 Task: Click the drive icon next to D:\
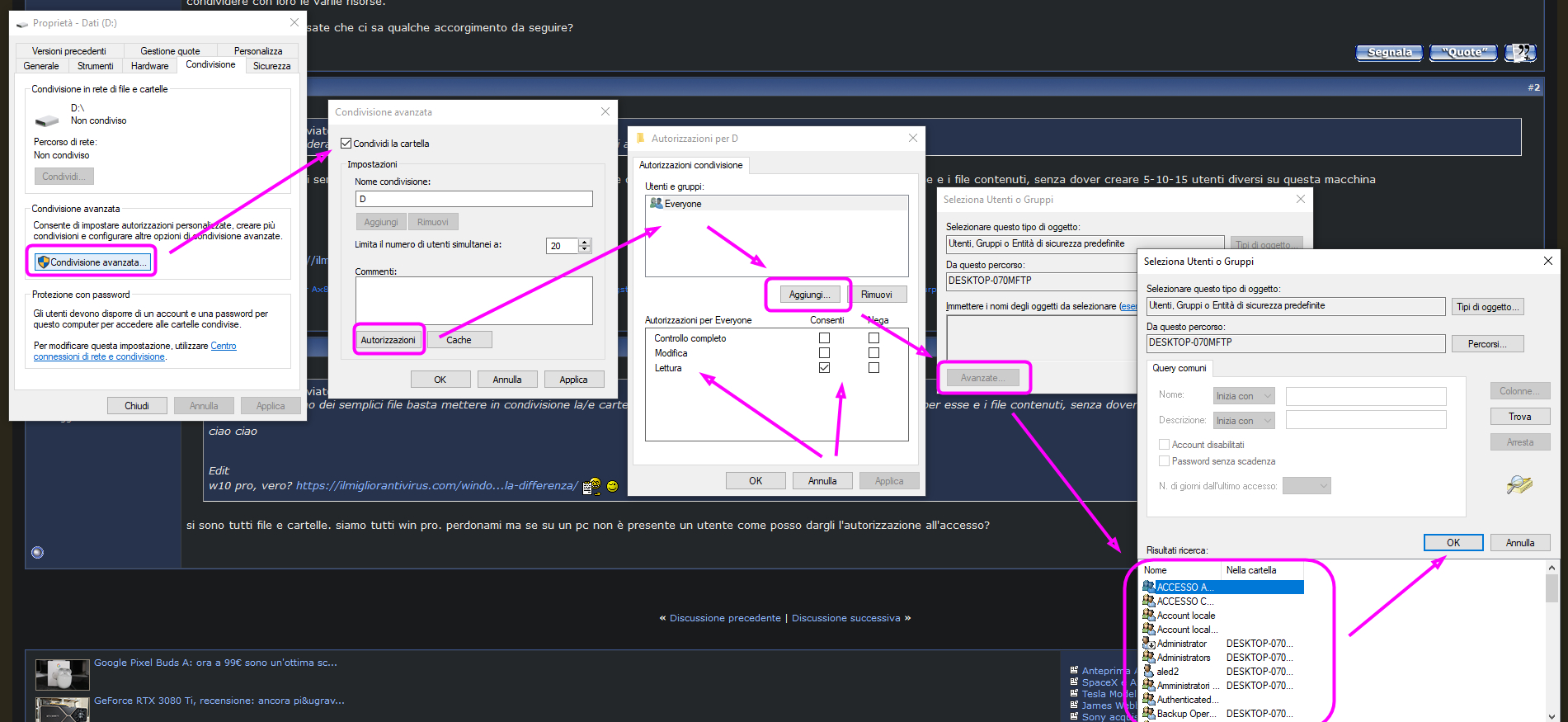click(x=46, y=120)
